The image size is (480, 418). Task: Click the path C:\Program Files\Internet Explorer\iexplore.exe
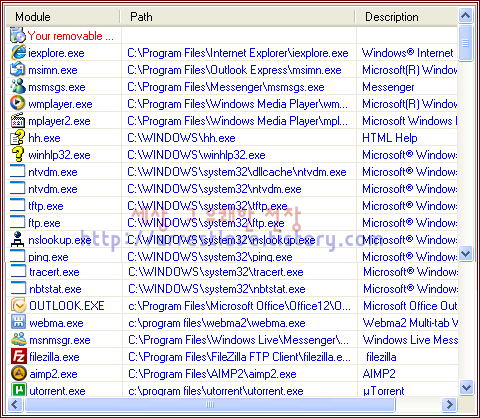(x=238, y=53)
